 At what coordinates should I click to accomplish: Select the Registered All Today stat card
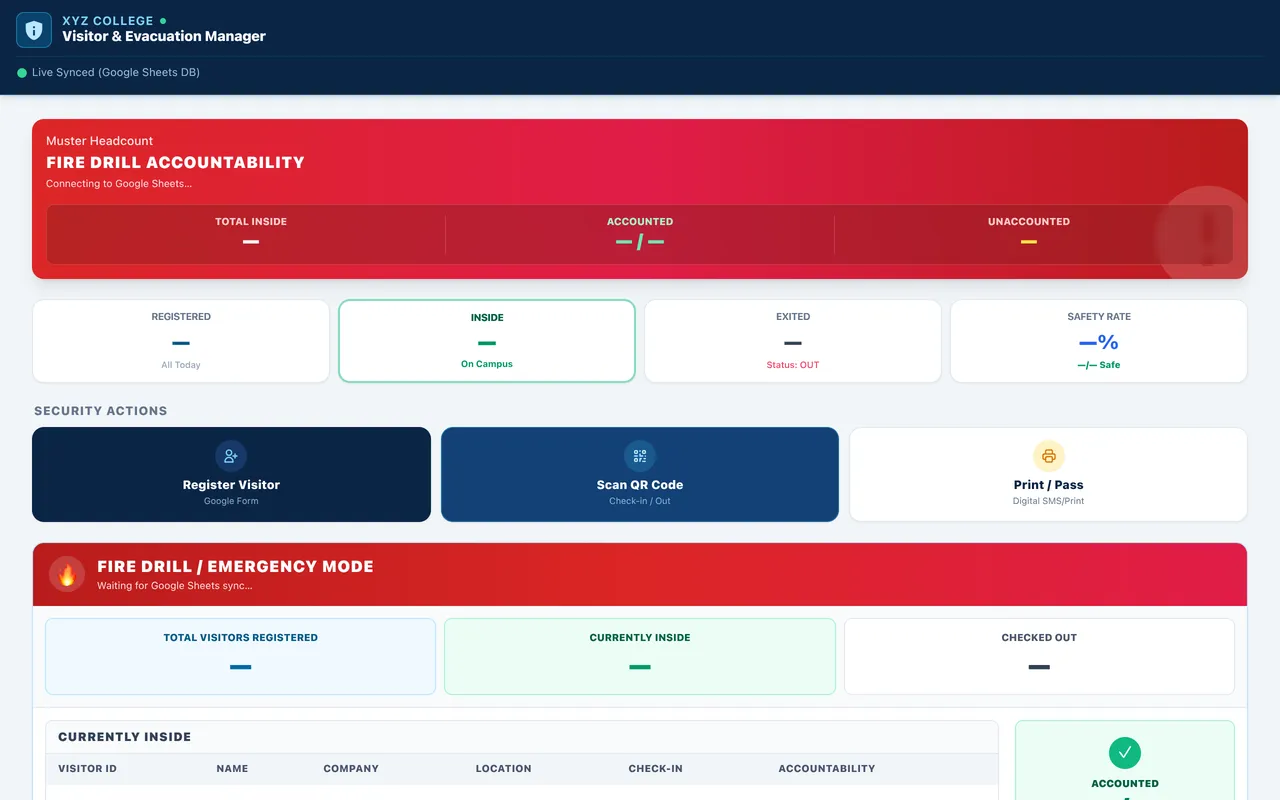[181, 341]
